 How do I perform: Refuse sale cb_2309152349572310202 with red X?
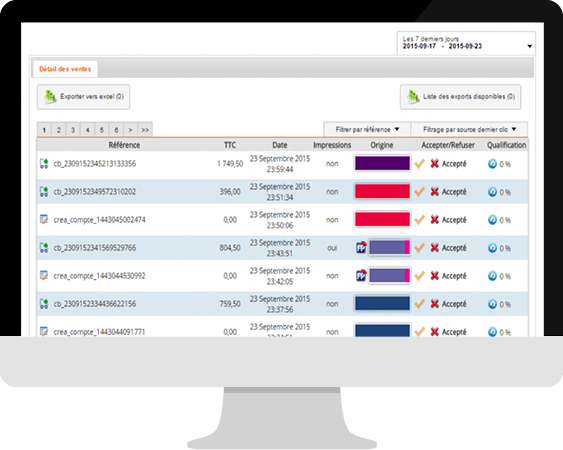coord(434,191)
